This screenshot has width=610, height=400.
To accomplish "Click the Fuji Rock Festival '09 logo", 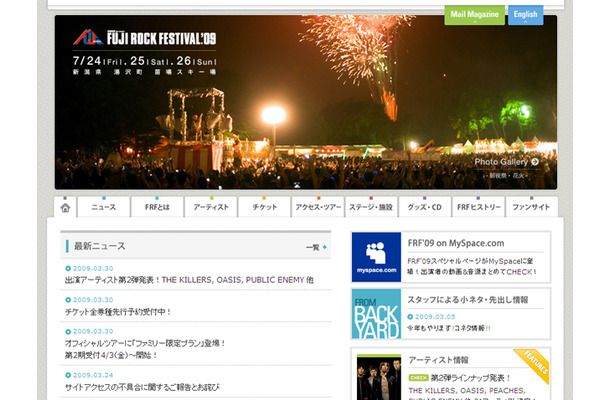I will pos(144,38).
